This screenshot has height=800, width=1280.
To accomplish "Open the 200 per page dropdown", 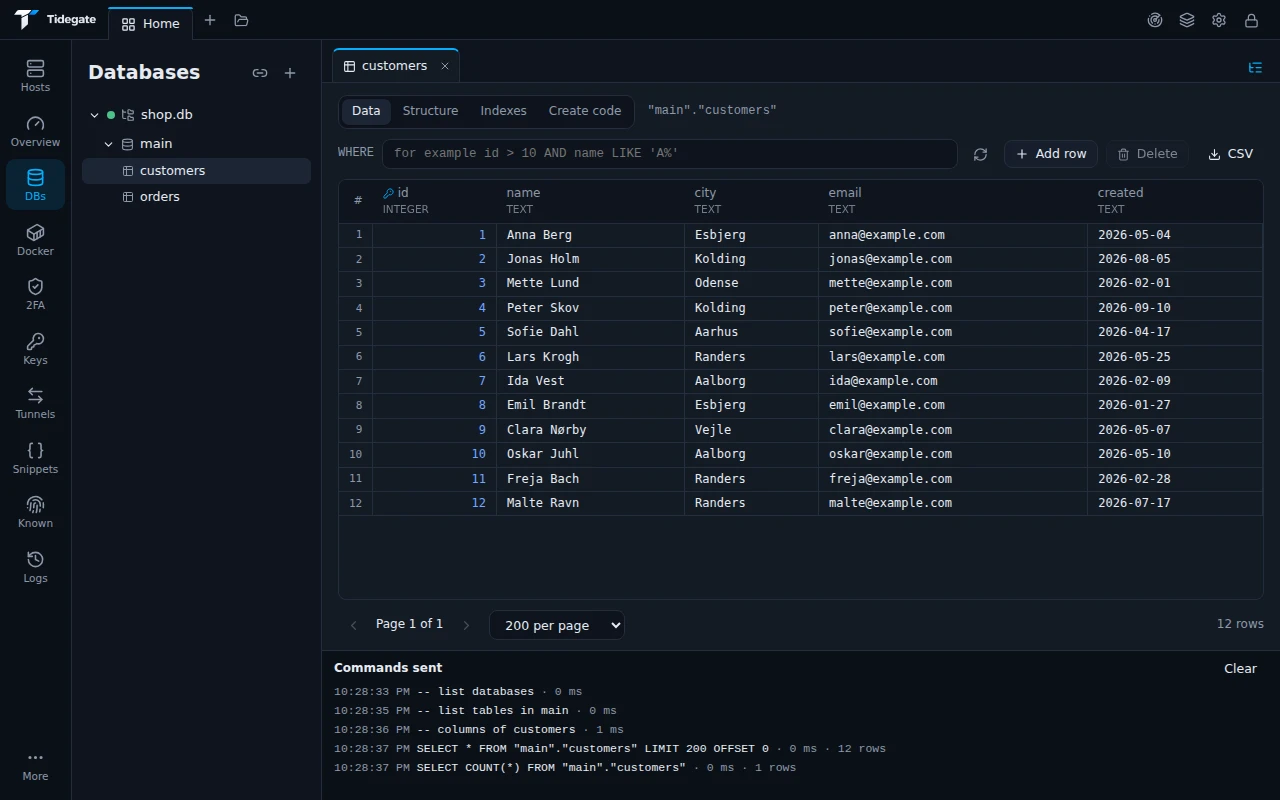I will tap(557, 625).
